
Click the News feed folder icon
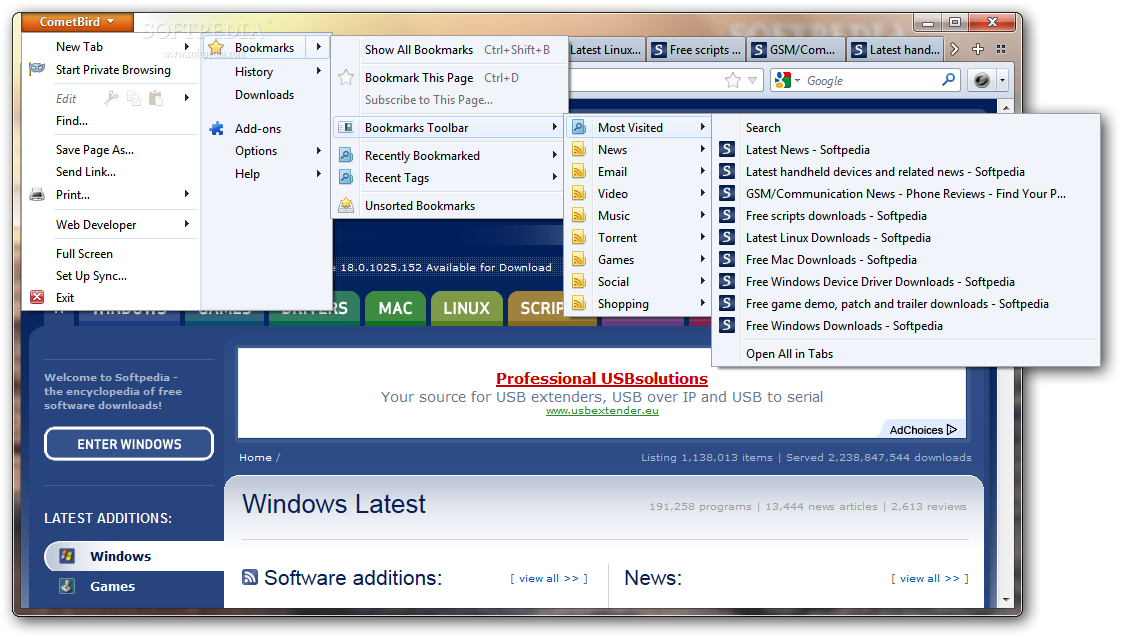(579, 149)
